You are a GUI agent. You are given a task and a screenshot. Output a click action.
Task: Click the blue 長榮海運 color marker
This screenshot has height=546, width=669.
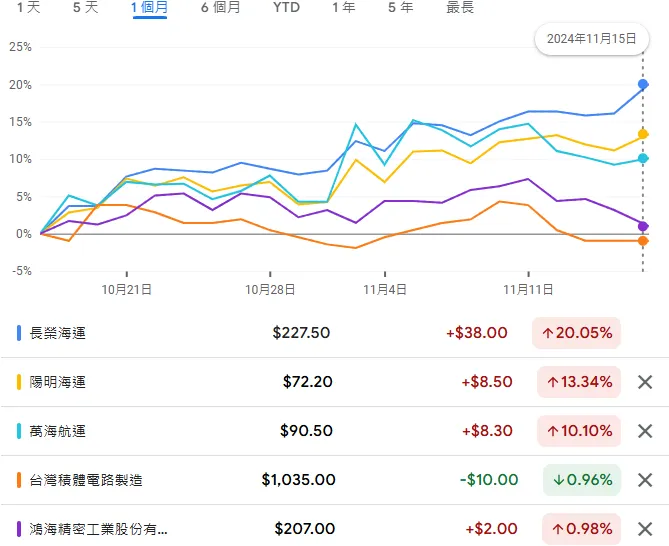(19, 333)
